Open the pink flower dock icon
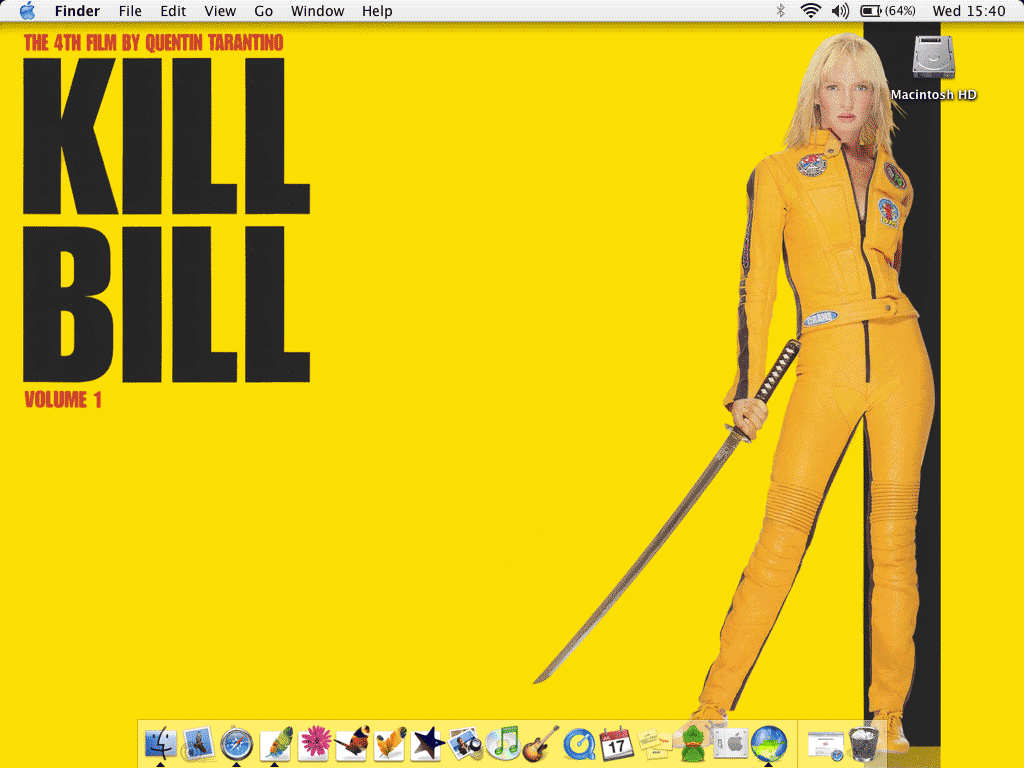 315,743
